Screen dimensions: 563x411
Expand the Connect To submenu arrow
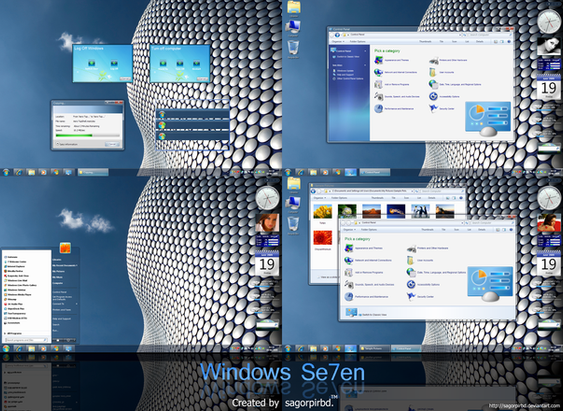coord(77,304)
